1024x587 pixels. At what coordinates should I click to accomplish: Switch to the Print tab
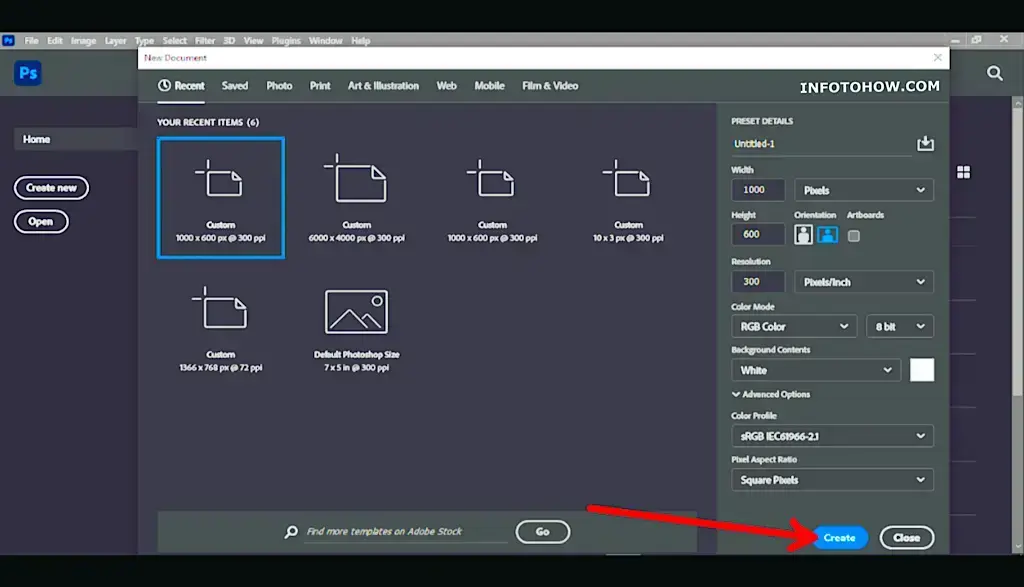point(320,86)
